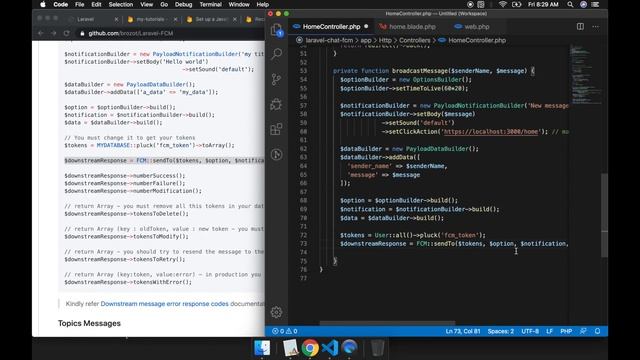
Task: Click the broadcastMessage function name
Action: (419, 71)
